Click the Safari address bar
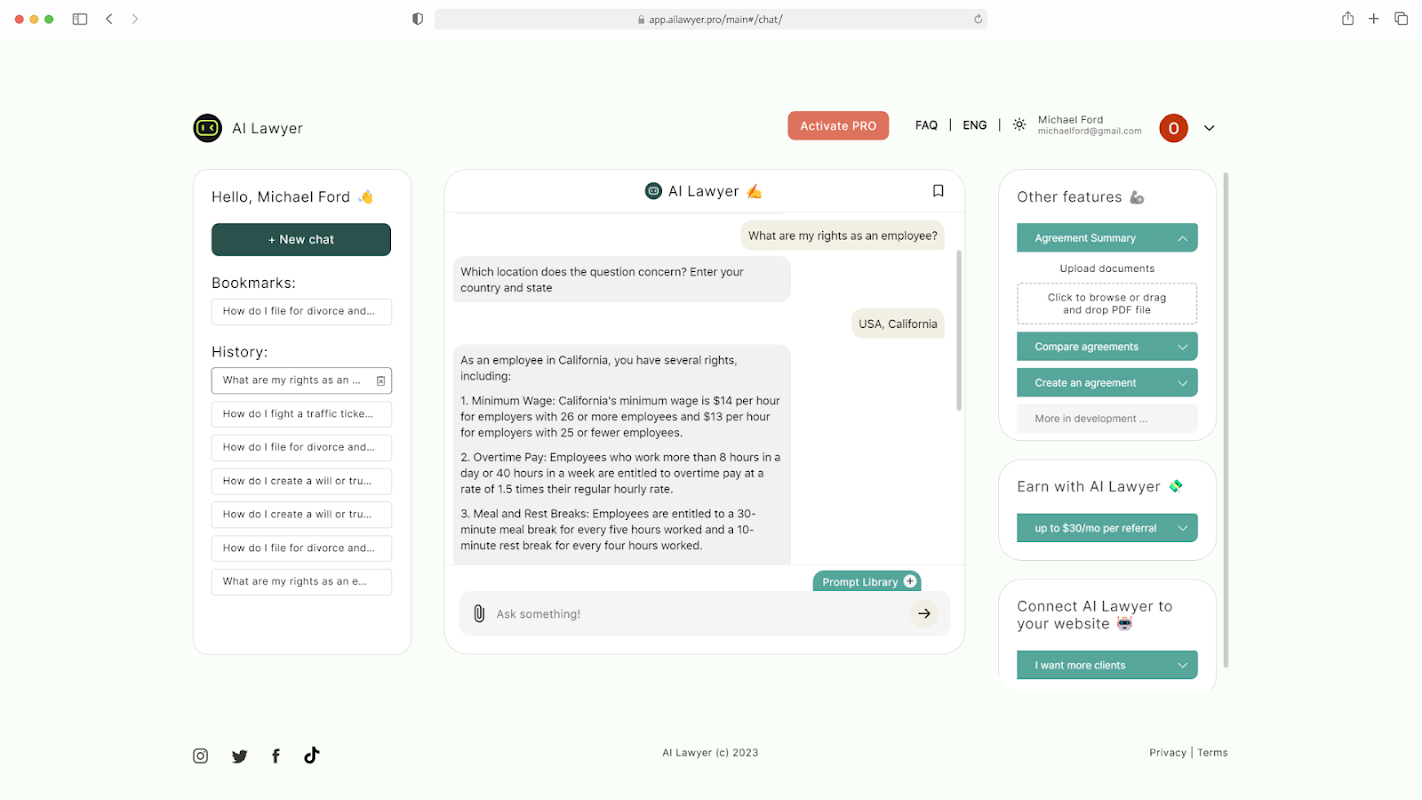The image size is (1422, 800). pos(711,19)
